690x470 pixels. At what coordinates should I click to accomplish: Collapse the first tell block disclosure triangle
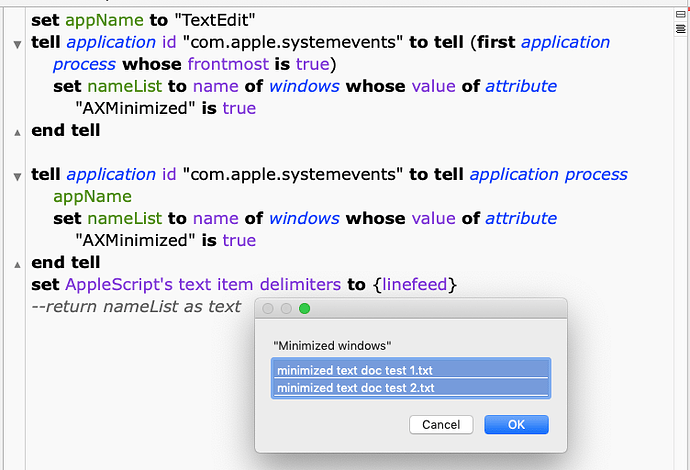[x=17, y=44]
